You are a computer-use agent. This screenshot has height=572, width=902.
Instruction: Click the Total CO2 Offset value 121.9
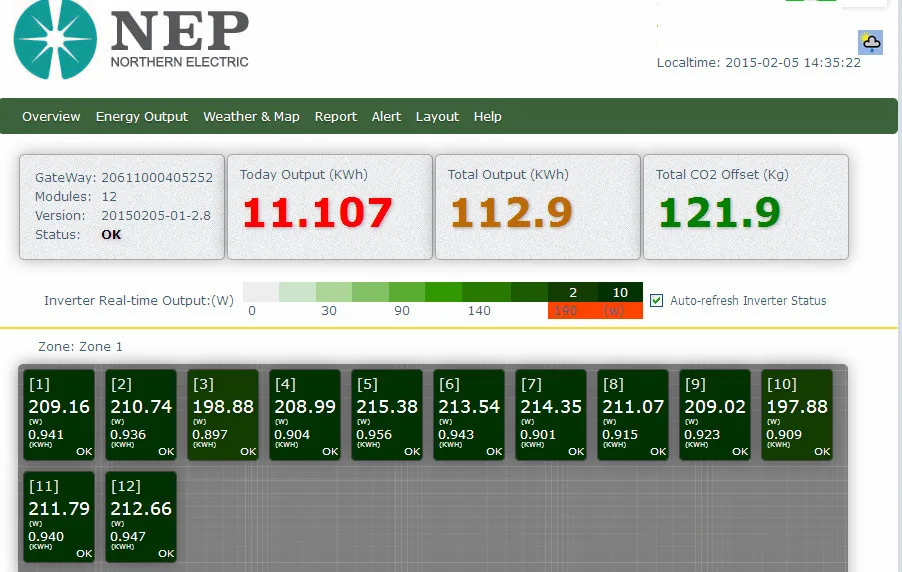point(720,212)
